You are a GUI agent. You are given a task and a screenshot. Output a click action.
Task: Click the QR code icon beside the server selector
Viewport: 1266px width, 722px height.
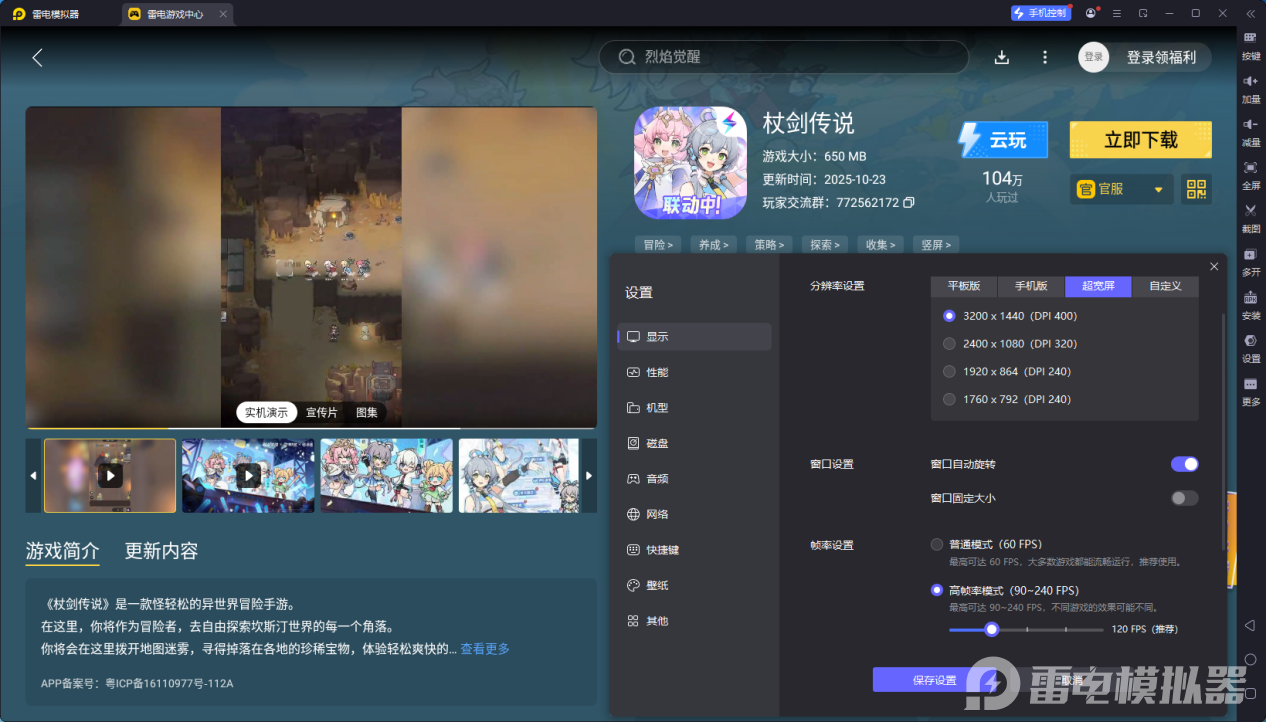[1195, 189]
